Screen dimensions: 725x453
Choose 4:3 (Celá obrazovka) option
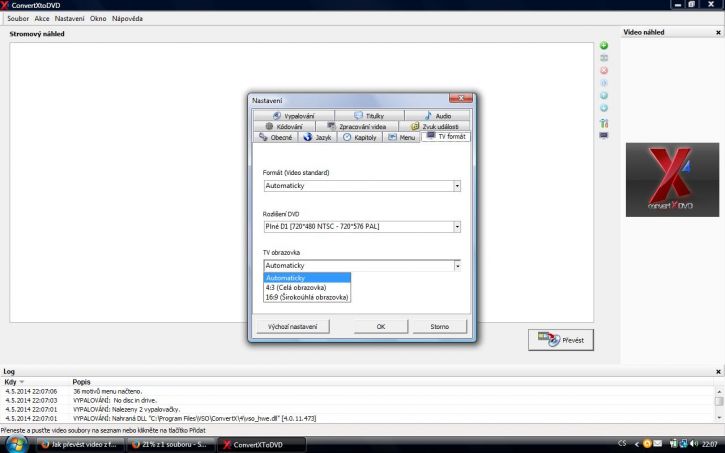point(307,288)
